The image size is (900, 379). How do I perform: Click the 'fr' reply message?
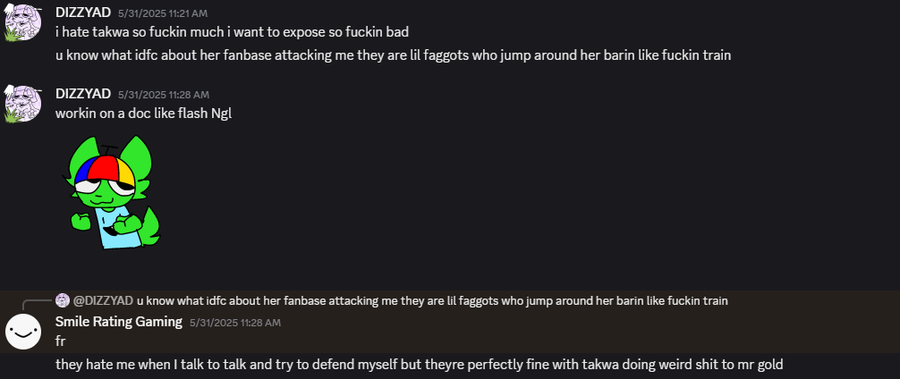click(x=61, y=341)
